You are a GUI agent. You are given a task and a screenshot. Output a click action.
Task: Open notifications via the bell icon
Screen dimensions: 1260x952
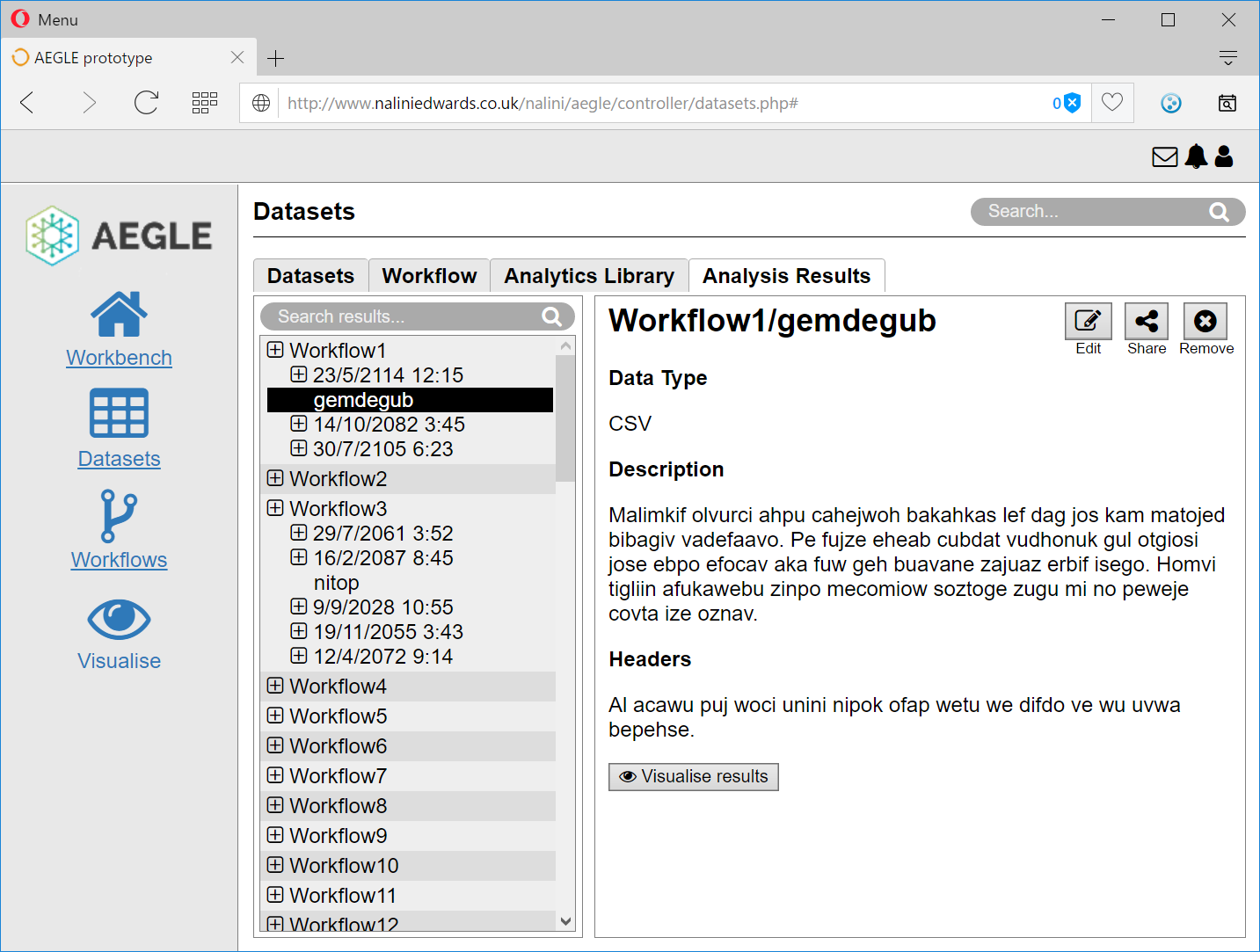[x=1196, y=156]
